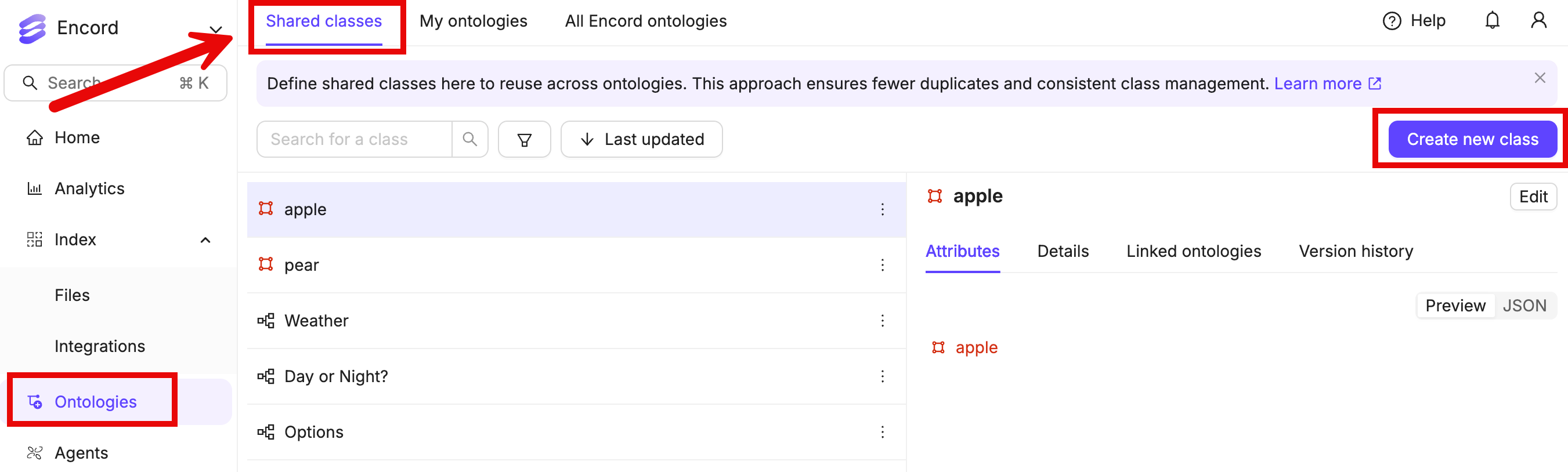Open the Linked ontologies tab
1568x472 pixels.
pos(1193,251)
